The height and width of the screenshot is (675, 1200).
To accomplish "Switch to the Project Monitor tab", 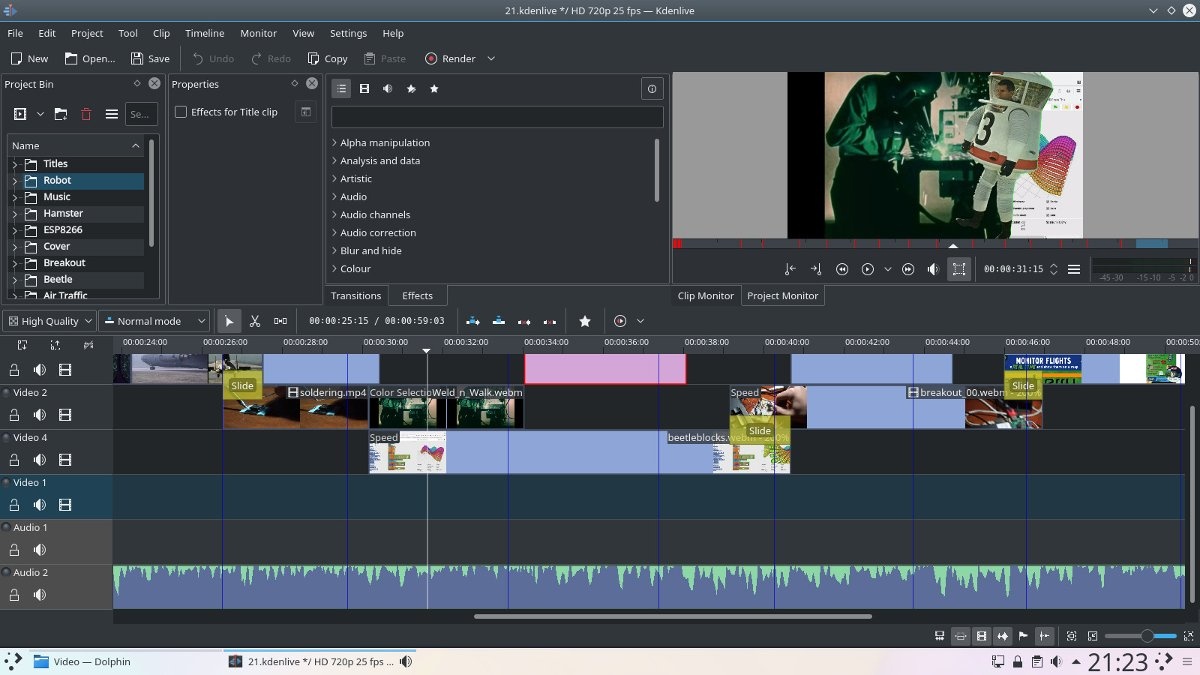I will pyautogui.click(x=782, y=296).
